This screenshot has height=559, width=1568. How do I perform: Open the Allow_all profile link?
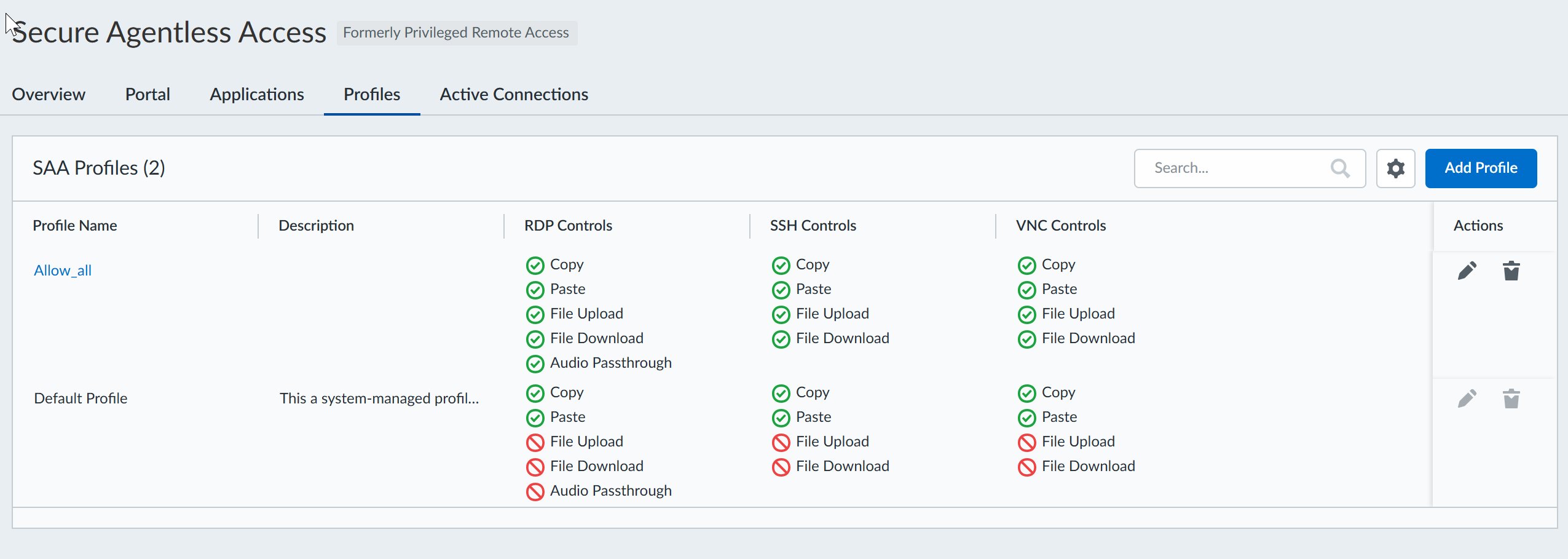pos(63,271)
